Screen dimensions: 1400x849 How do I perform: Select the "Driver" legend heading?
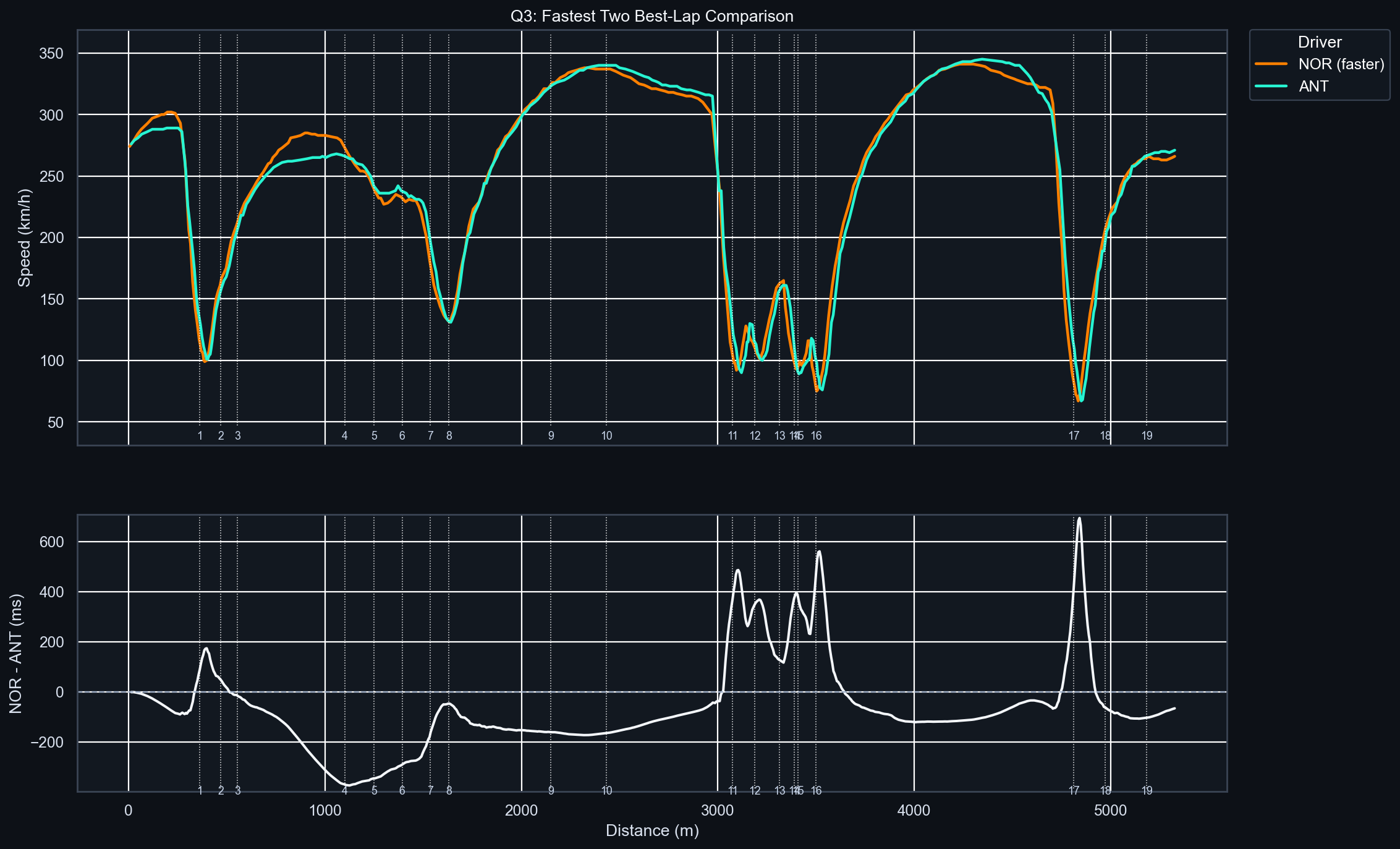(x=1320, y=42)
